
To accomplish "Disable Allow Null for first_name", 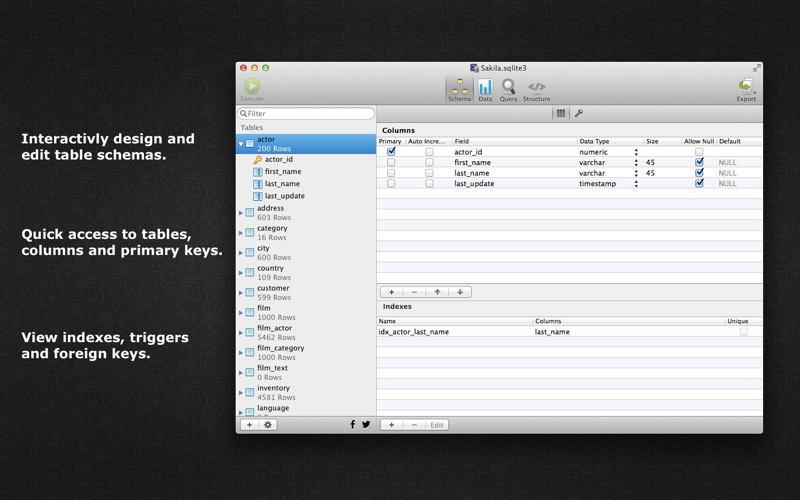I will tap(699, 162).
